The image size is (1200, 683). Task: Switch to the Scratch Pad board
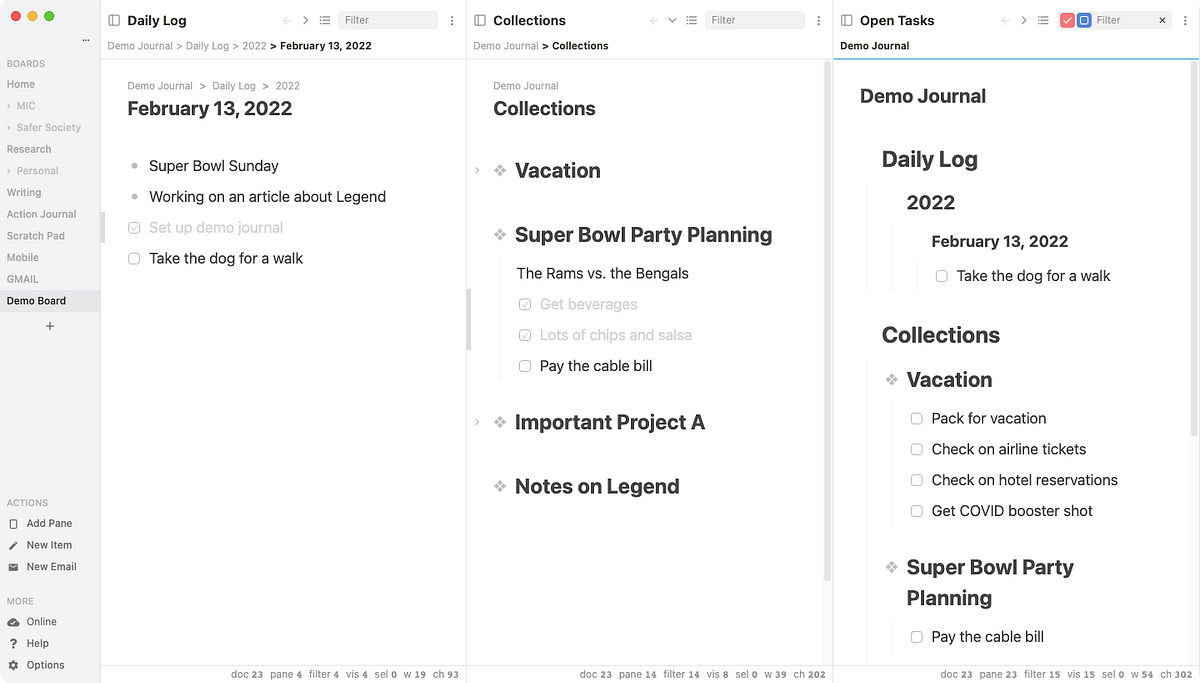coord(36,236)
